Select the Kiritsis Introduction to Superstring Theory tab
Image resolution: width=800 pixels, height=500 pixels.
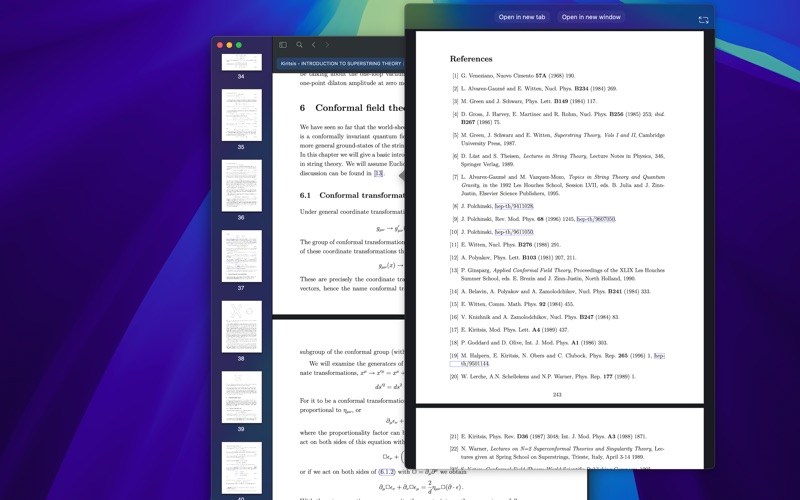(341, 63)
